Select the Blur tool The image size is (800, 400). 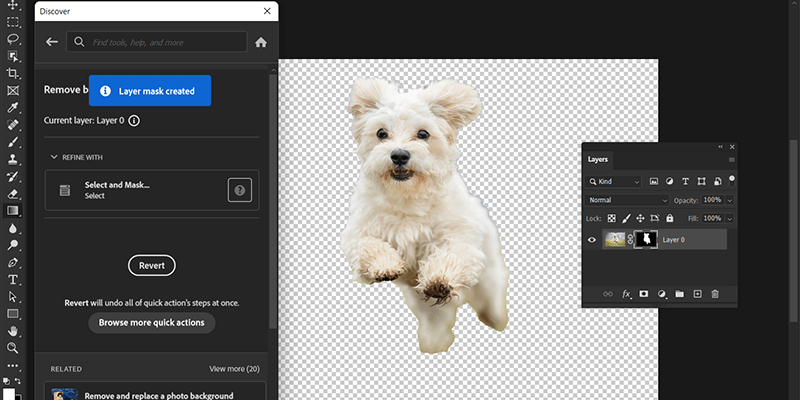(x=13, y=228)
